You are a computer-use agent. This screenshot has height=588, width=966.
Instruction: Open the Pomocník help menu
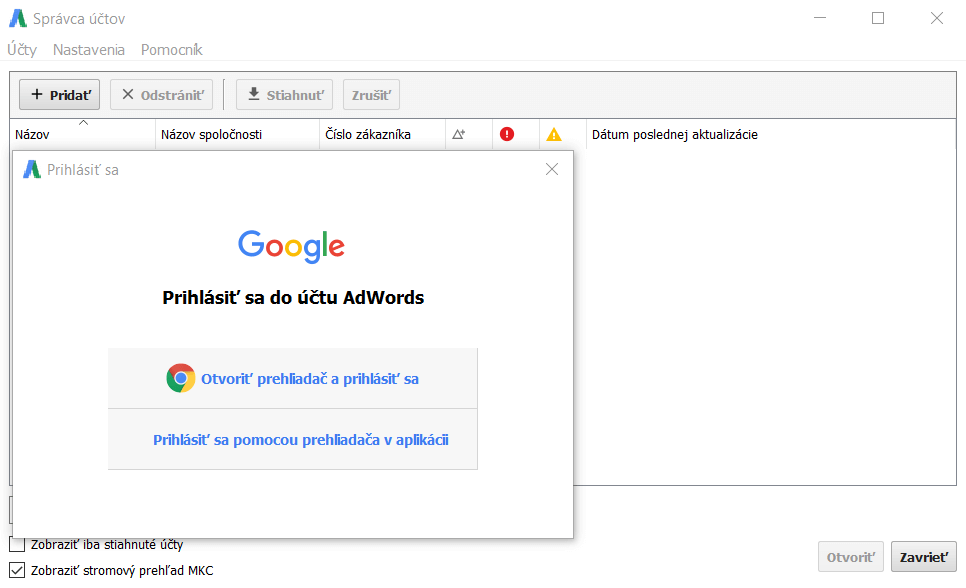171,50
